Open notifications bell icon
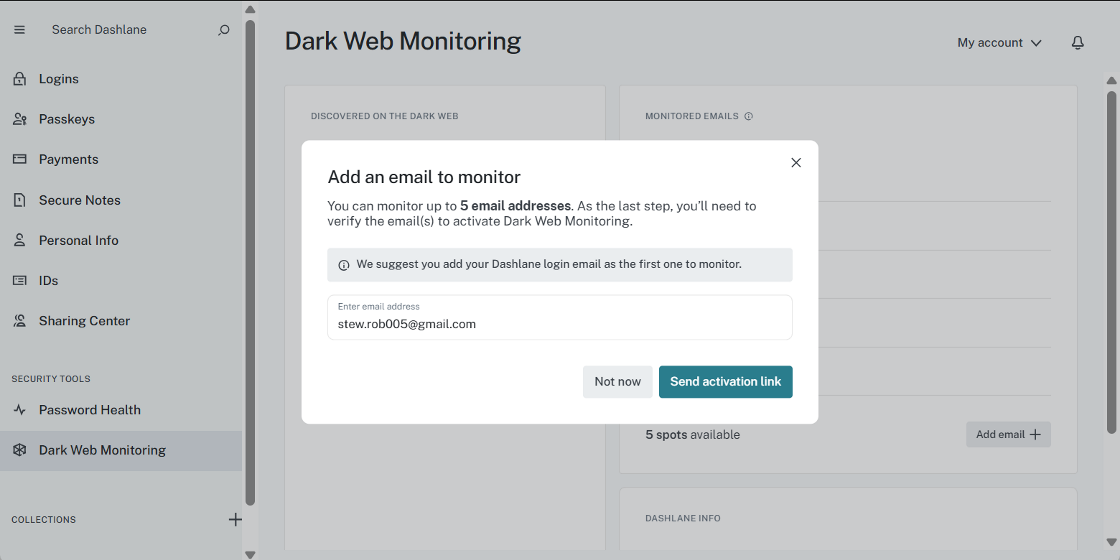The height and width of the screenshot is (560, 1120). pos(1077,43)
